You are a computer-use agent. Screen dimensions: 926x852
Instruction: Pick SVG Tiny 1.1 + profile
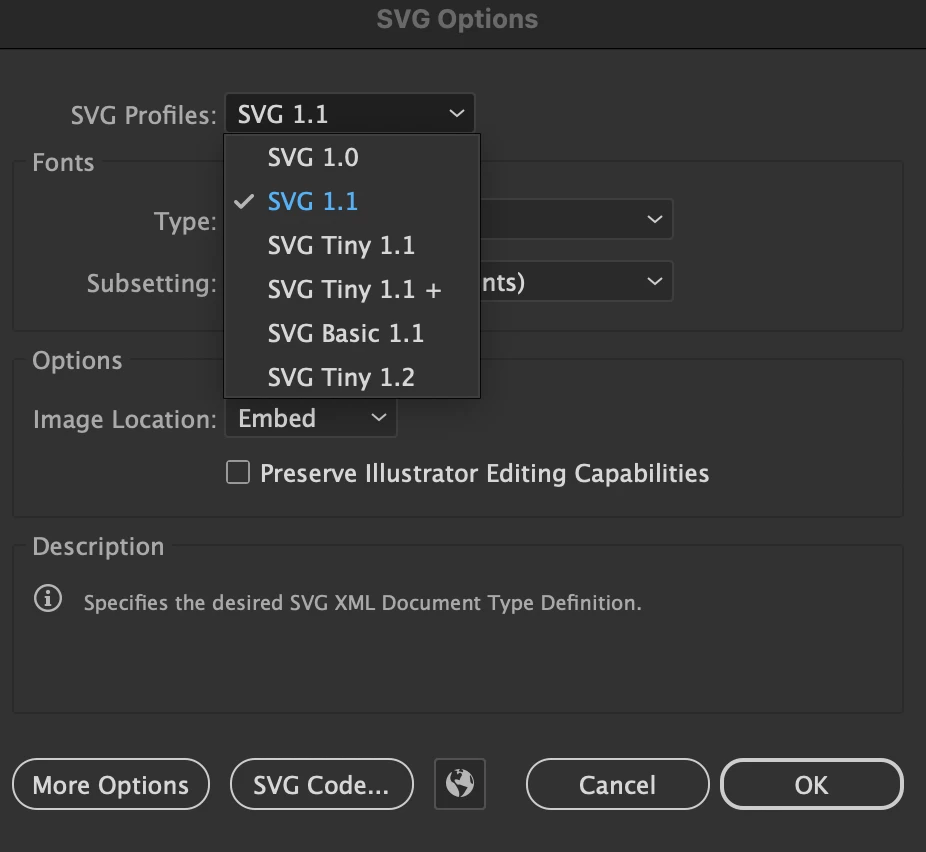pyautogui.click(x=354, y=290)
